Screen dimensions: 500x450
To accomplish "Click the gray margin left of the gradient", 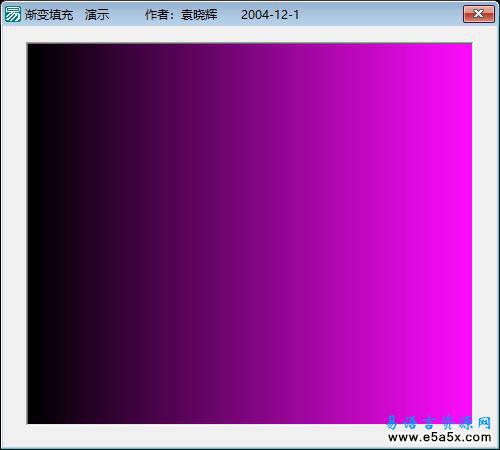I will tap(14, 233).
